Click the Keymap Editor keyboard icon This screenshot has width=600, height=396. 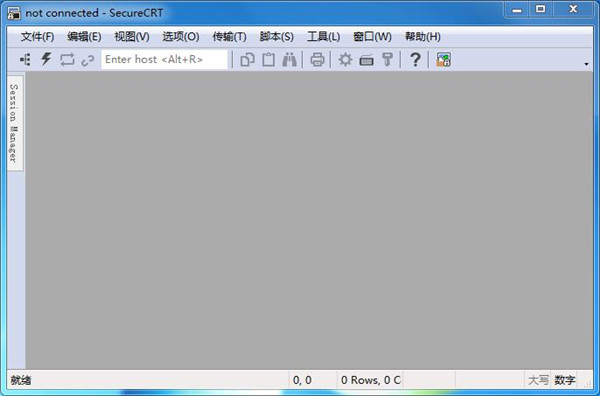coord(367,60)
